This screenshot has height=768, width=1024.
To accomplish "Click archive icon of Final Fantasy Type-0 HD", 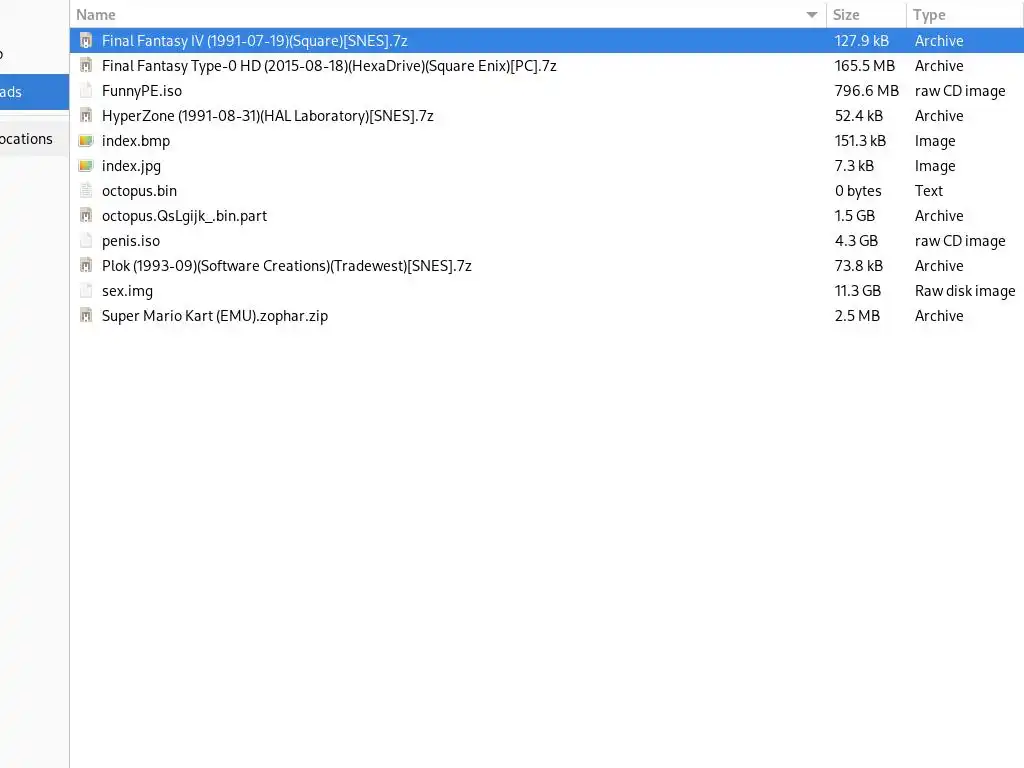I will coord(86,65).
